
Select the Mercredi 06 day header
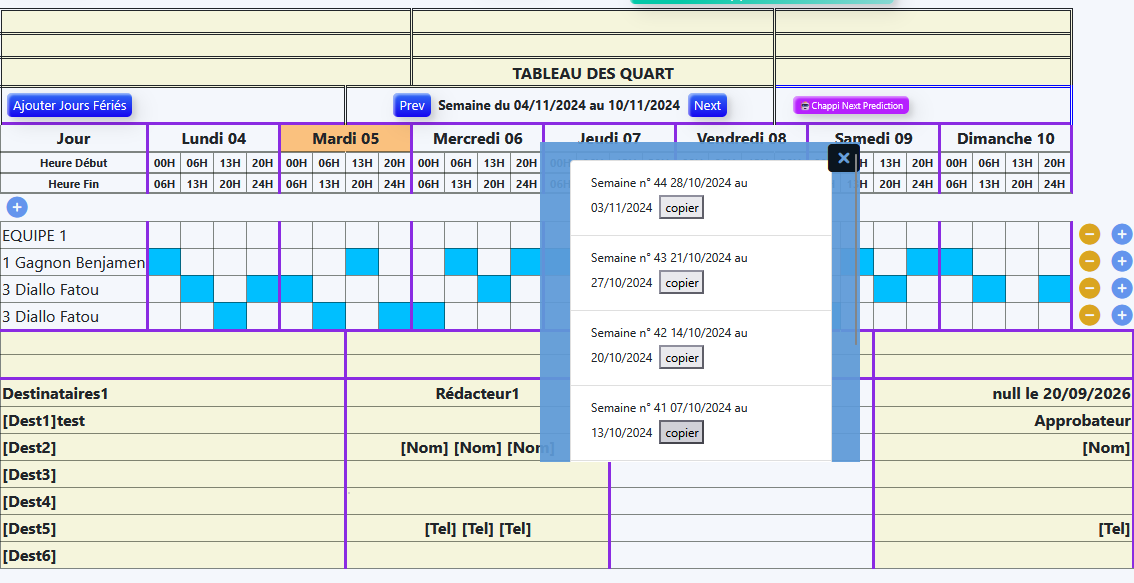tap(477, 138)
